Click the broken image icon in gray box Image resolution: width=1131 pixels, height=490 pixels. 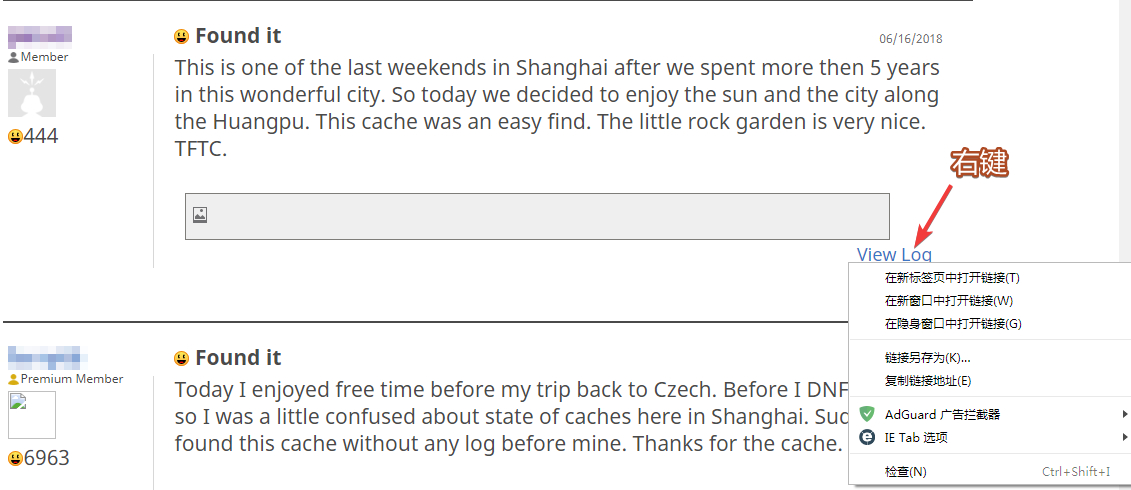point(201,214)
